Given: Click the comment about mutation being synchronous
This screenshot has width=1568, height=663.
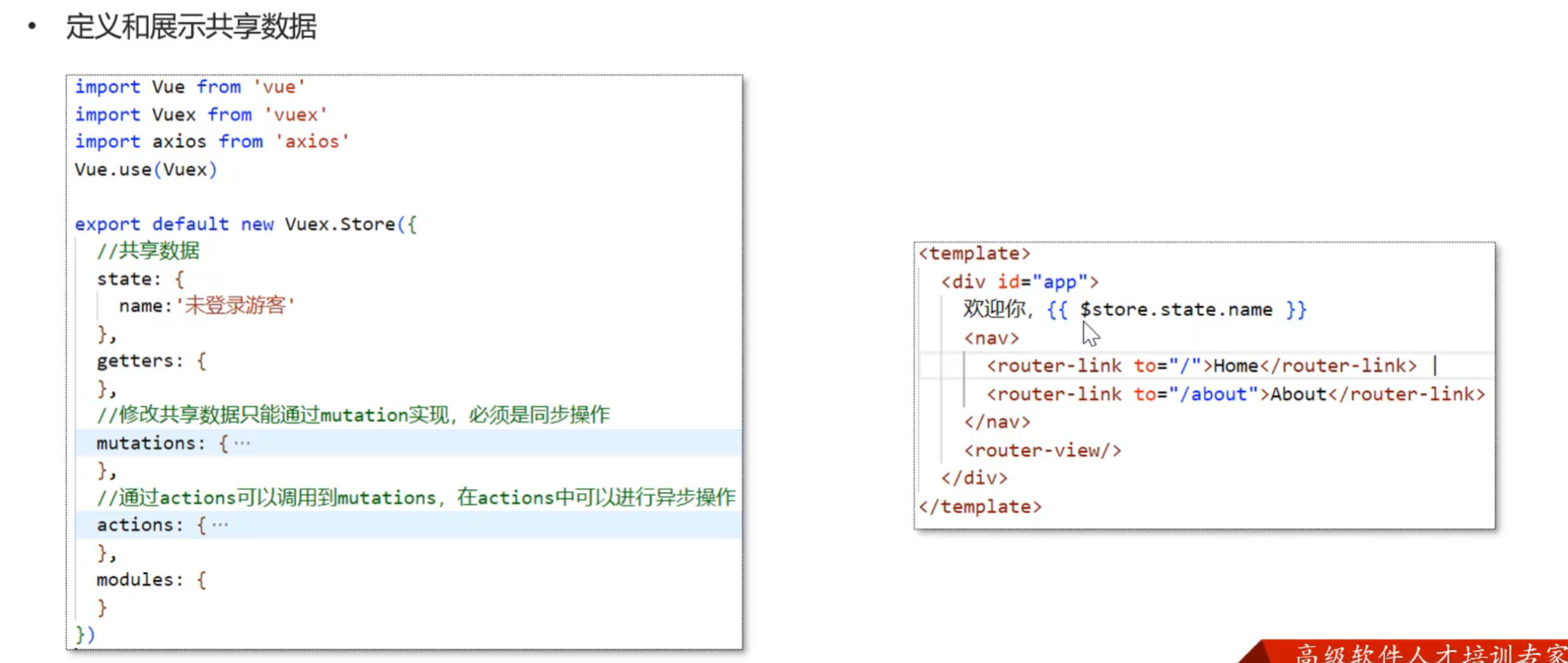Looking at the screenshot, I should point(353,415).
